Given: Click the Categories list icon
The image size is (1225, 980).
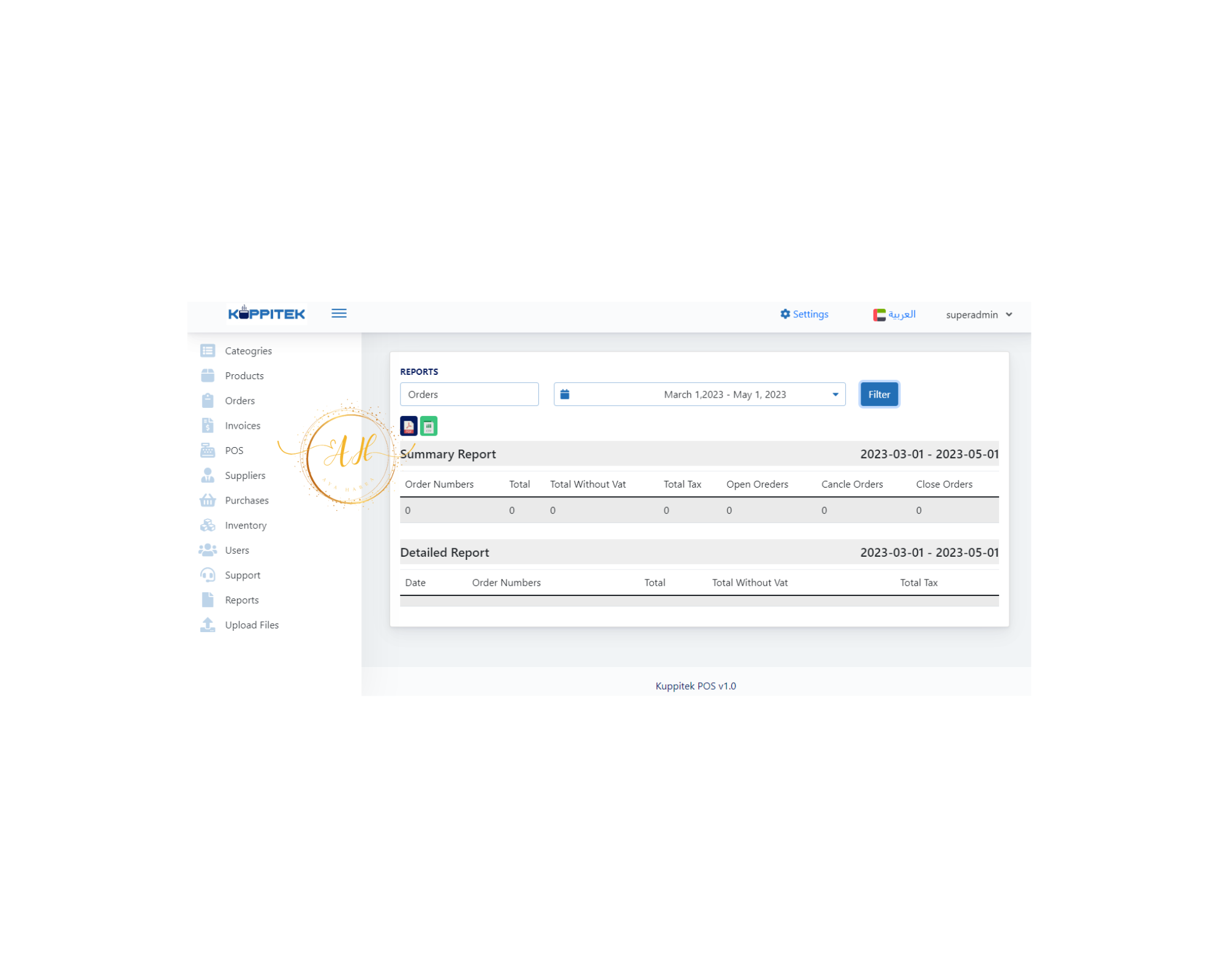Looking at the screenshot, I should [208, 351].
